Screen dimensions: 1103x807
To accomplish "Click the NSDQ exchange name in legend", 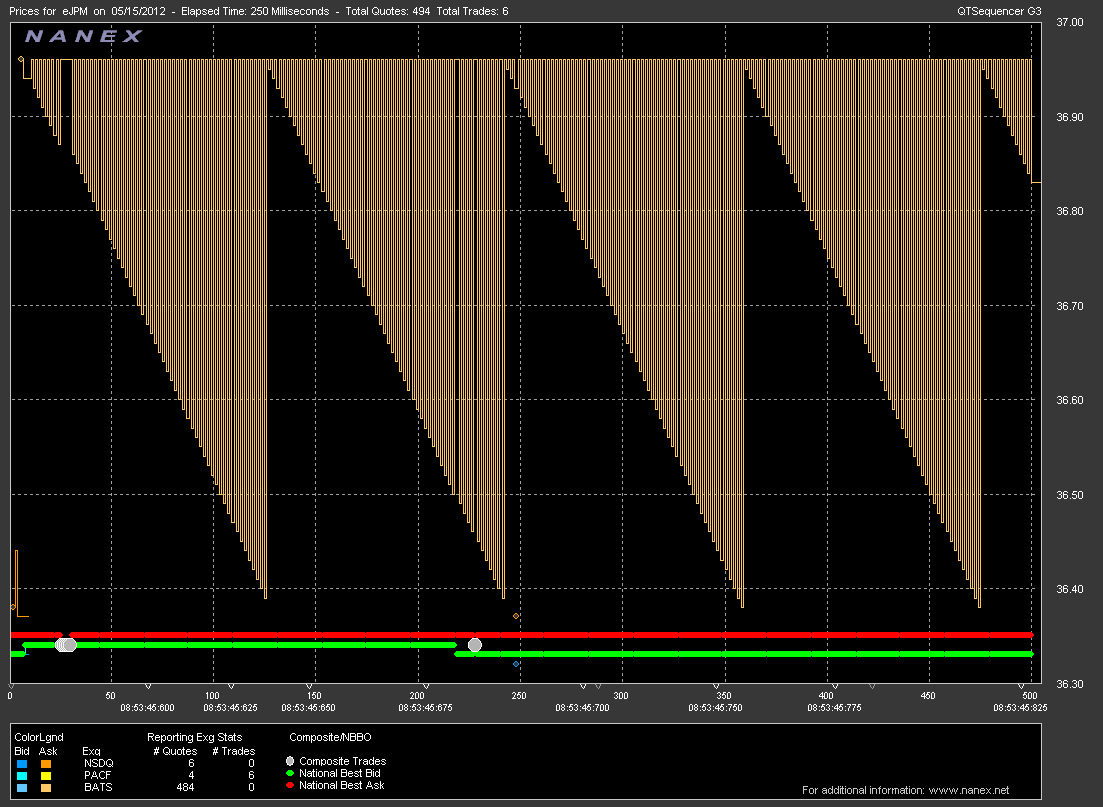I will pos(98,763).
